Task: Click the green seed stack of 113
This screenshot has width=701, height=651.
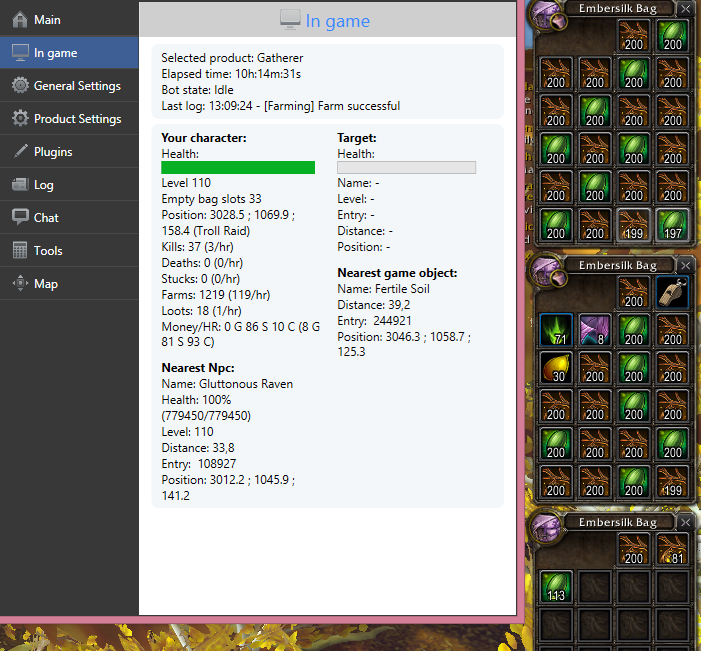Action: 555,586
